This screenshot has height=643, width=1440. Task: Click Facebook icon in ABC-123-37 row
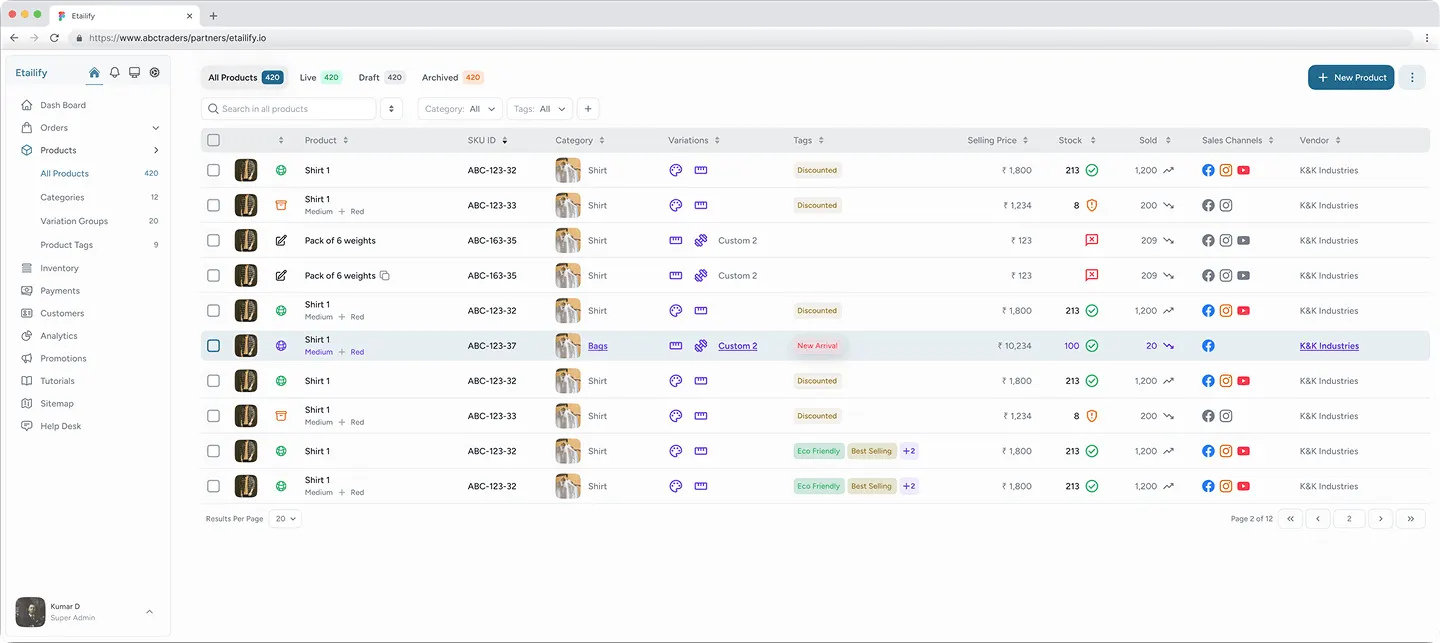(x=1208, y=346)
